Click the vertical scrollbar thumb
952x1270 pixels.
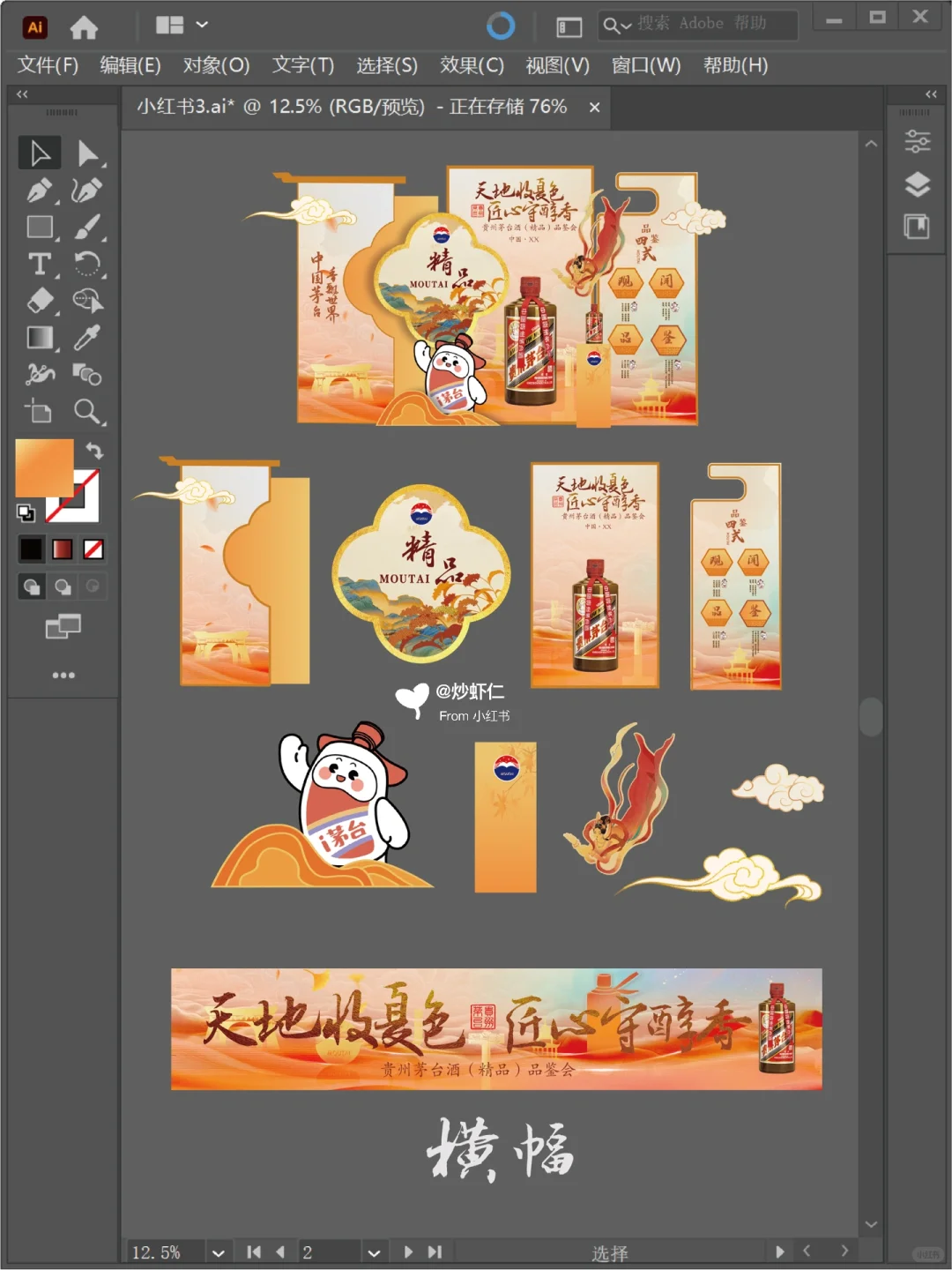pos(871,716)
